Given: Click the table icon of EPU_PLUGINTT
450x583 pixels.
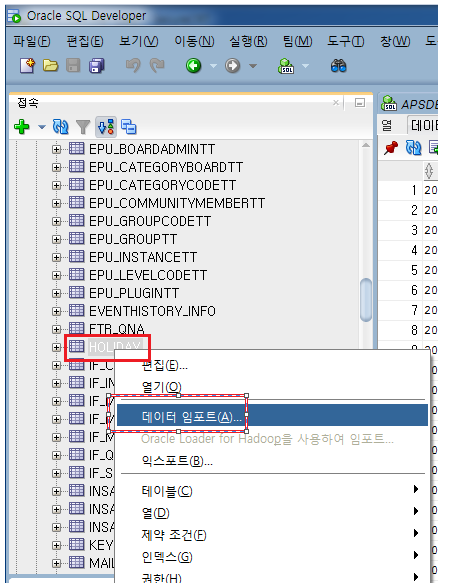Looking at the screenshot, I should 77,292.
